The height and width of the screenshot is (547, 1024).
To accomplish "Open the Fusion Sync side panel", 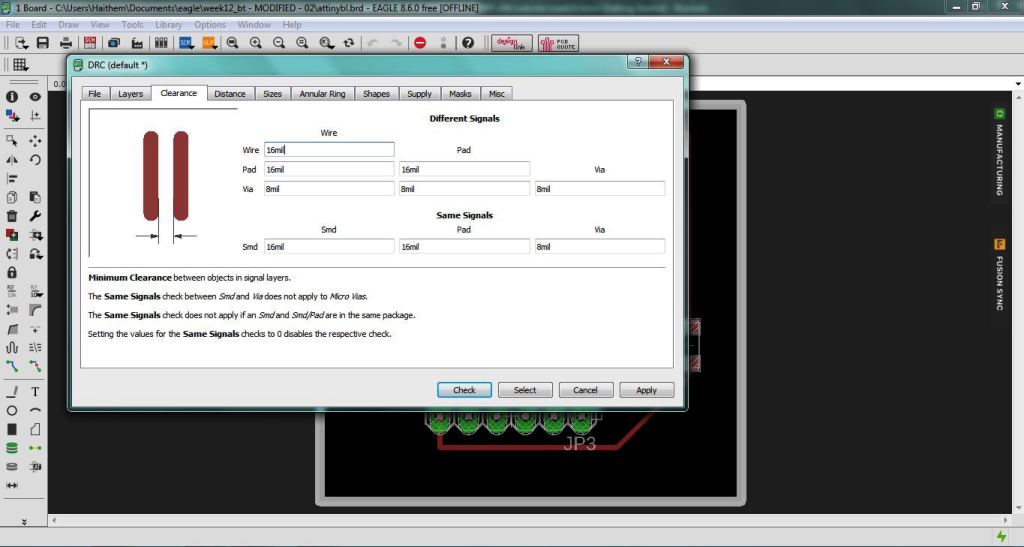I will tap(999, 275).
